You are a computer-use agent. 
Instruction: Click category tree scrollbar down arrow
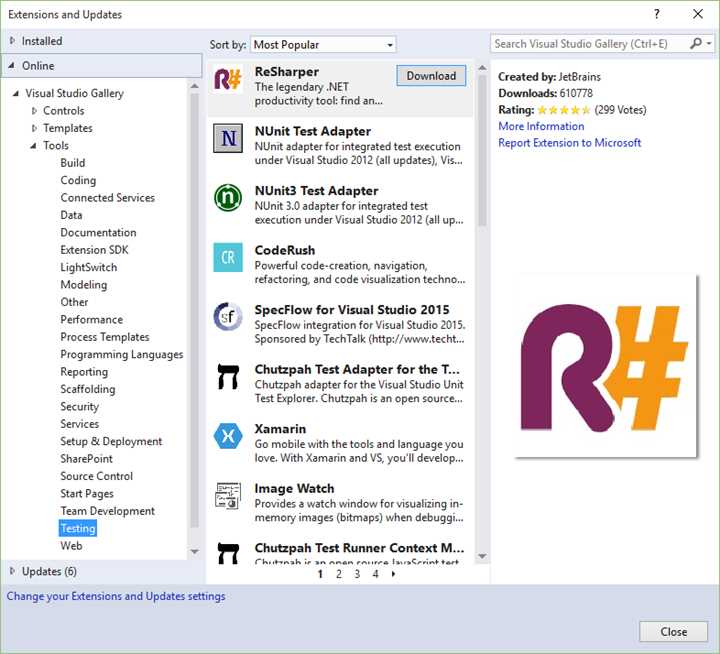point(195,552)
